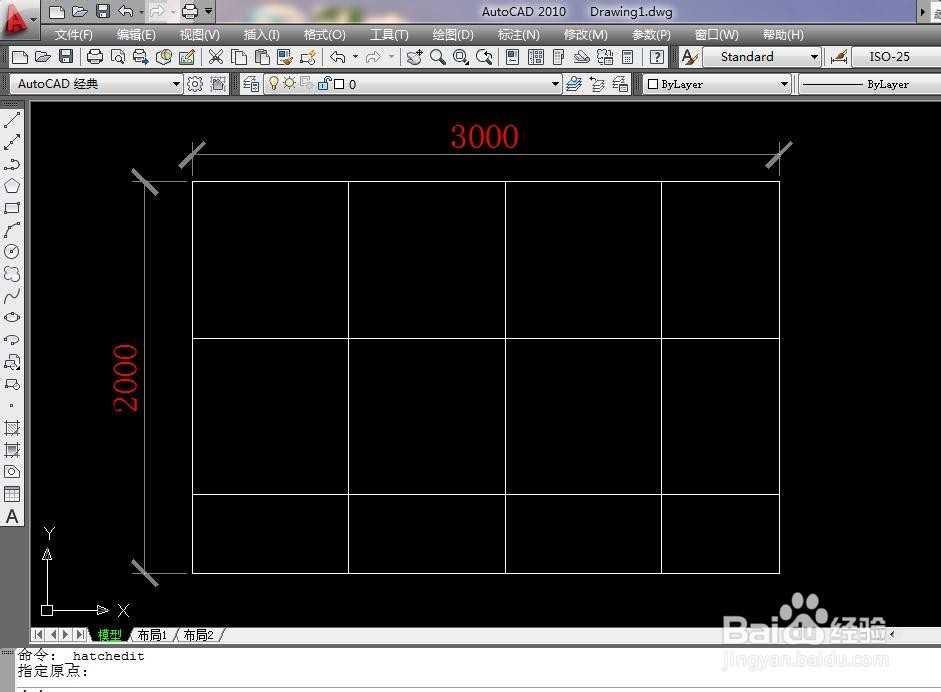Click Workspace Settings gear icon
941x692 pixels.
[x=195, y=84]
